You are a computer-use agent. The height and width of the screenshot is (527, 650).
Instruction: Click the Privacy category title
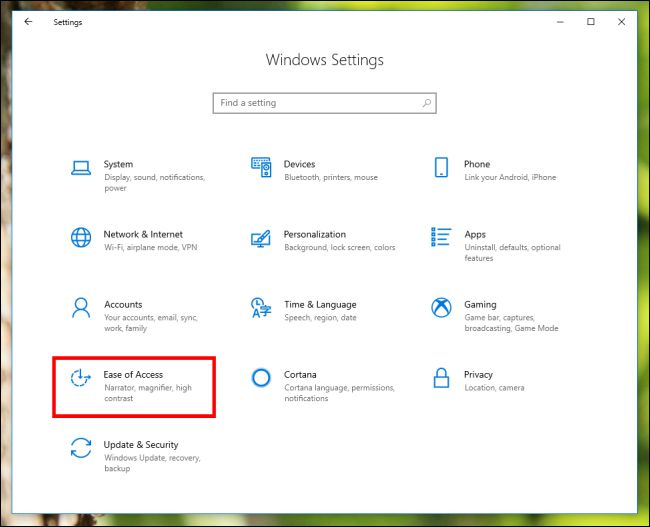pyautogui.click(x=478, y=375)
